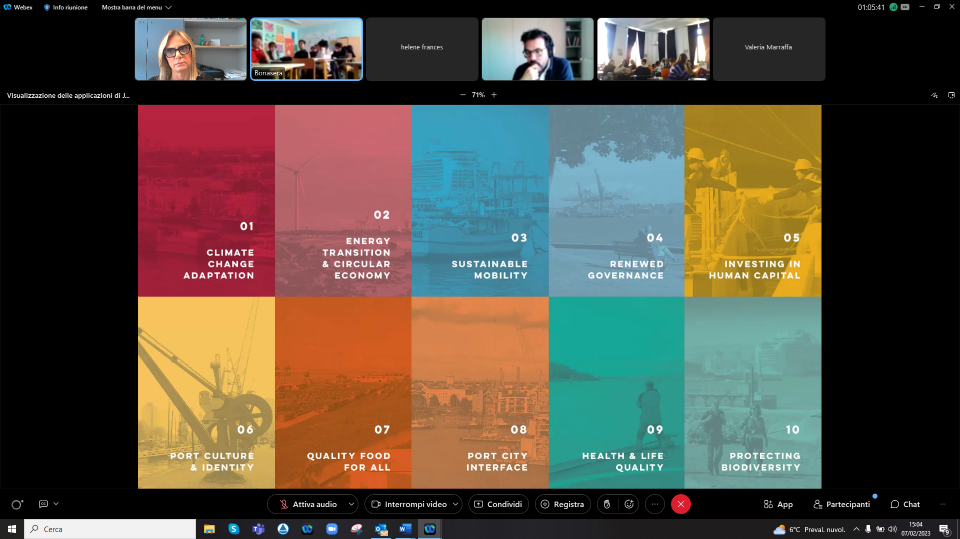
Task: Zoom in shared content with plus button
Action: 494,95
